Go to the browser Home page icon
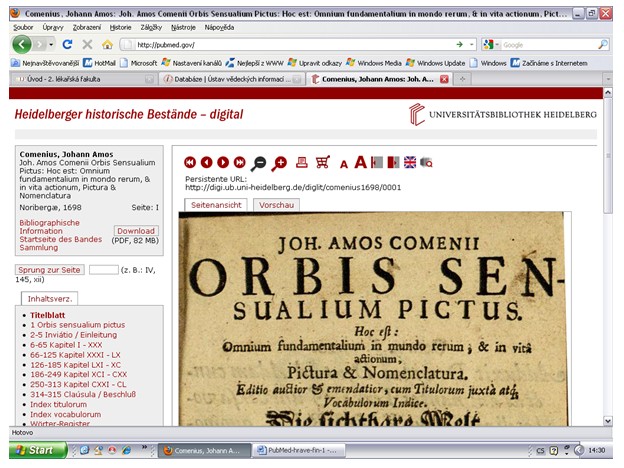This screenshot has height=468, width=624. pyautogui.click(x=107, y=45)
